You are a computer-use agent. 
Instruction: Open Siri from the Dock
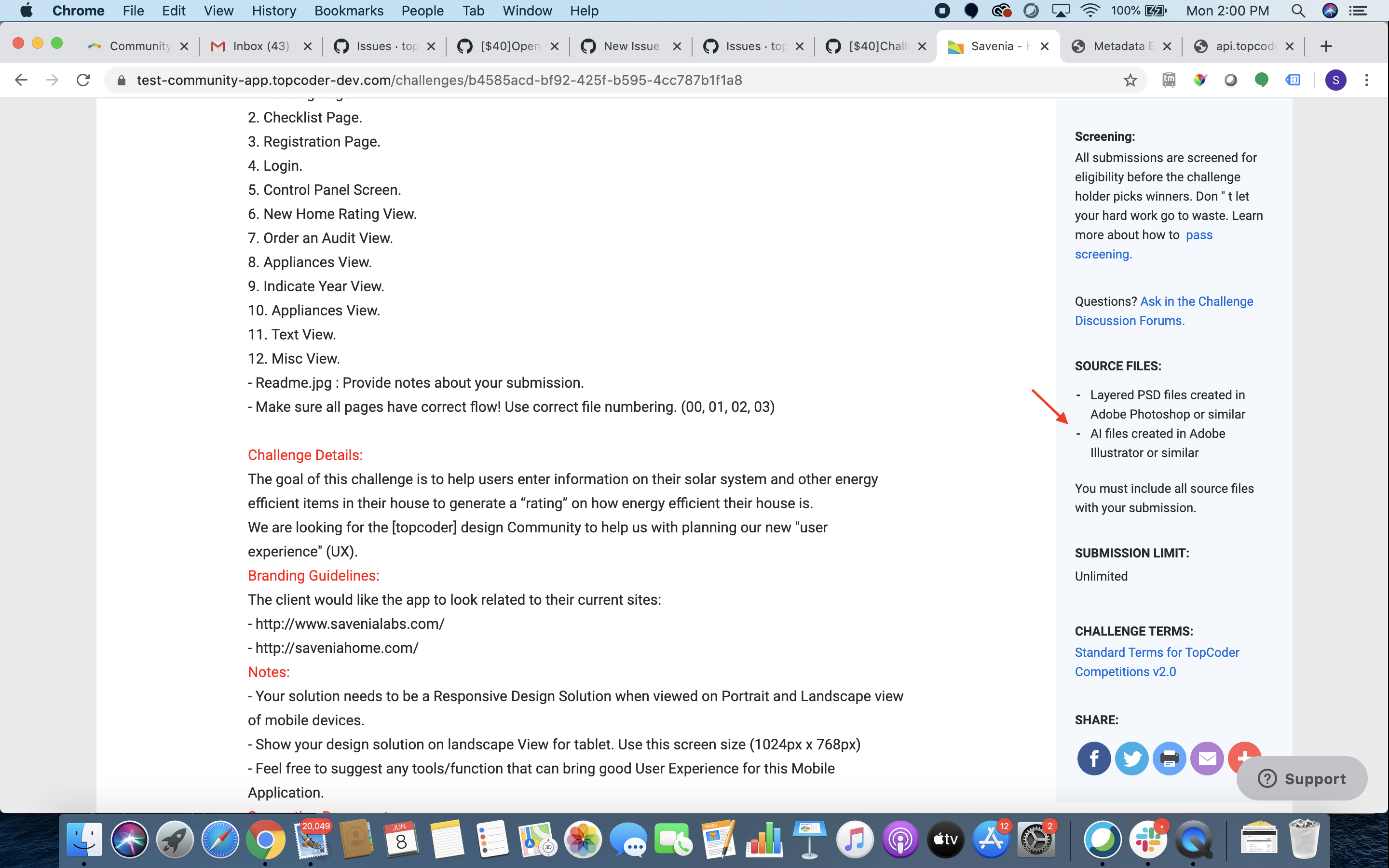tap(129, 839)
